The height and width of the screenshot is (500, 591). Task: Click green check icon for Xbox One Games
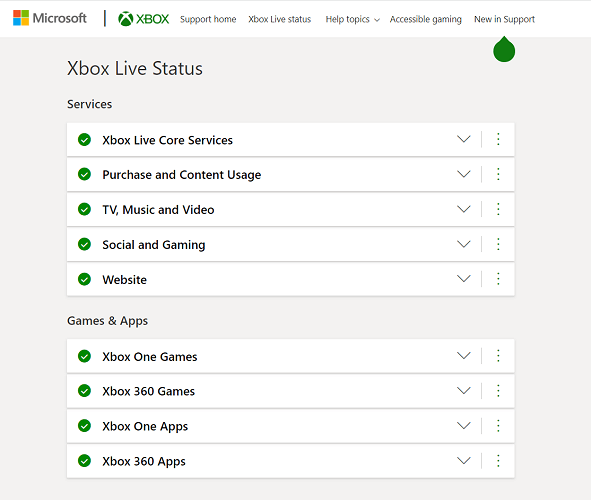click(84, 356)
